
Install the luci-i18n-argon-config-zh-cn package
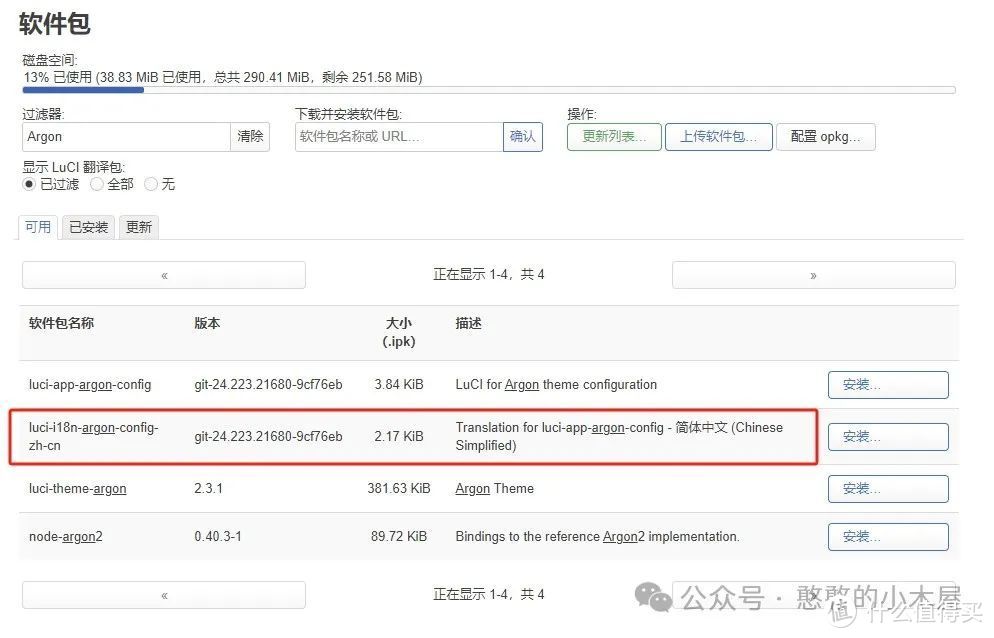point(887,436)
